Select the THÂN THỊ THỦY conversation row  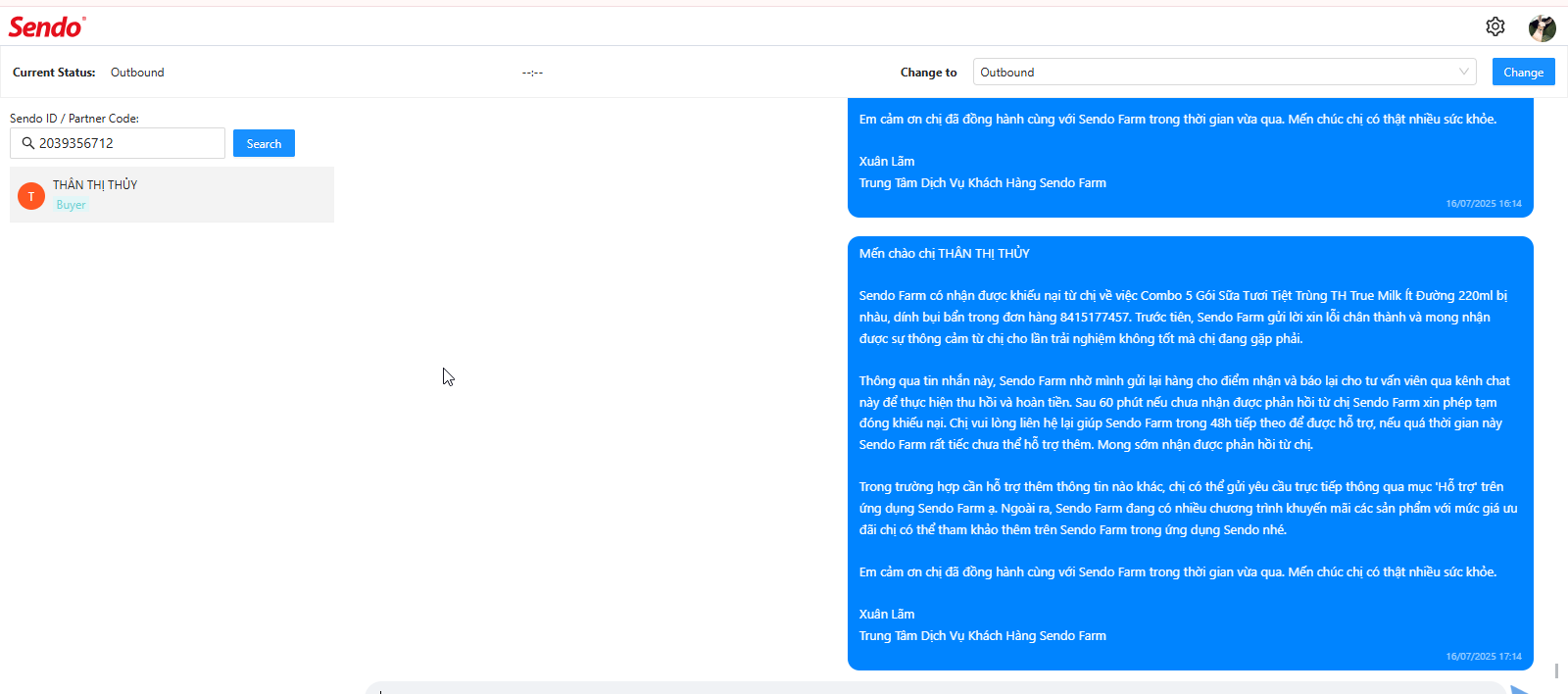(171, 194)
